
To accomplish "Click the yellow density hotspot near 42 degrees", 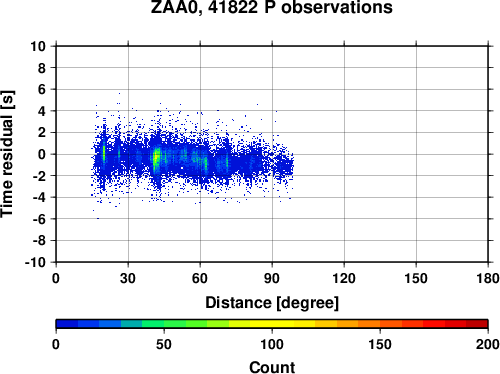I will (x=156, y=158).
